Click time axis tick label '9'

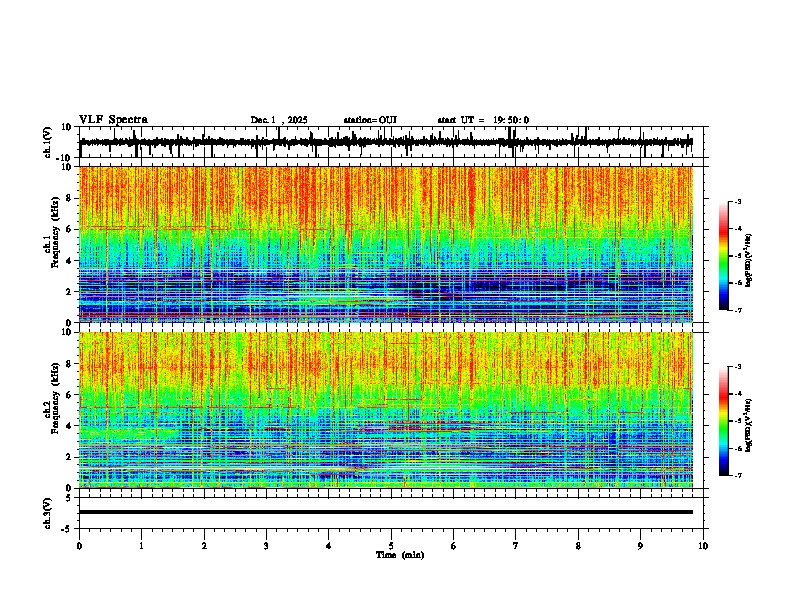pyautogui.click(x=640, y=546)
